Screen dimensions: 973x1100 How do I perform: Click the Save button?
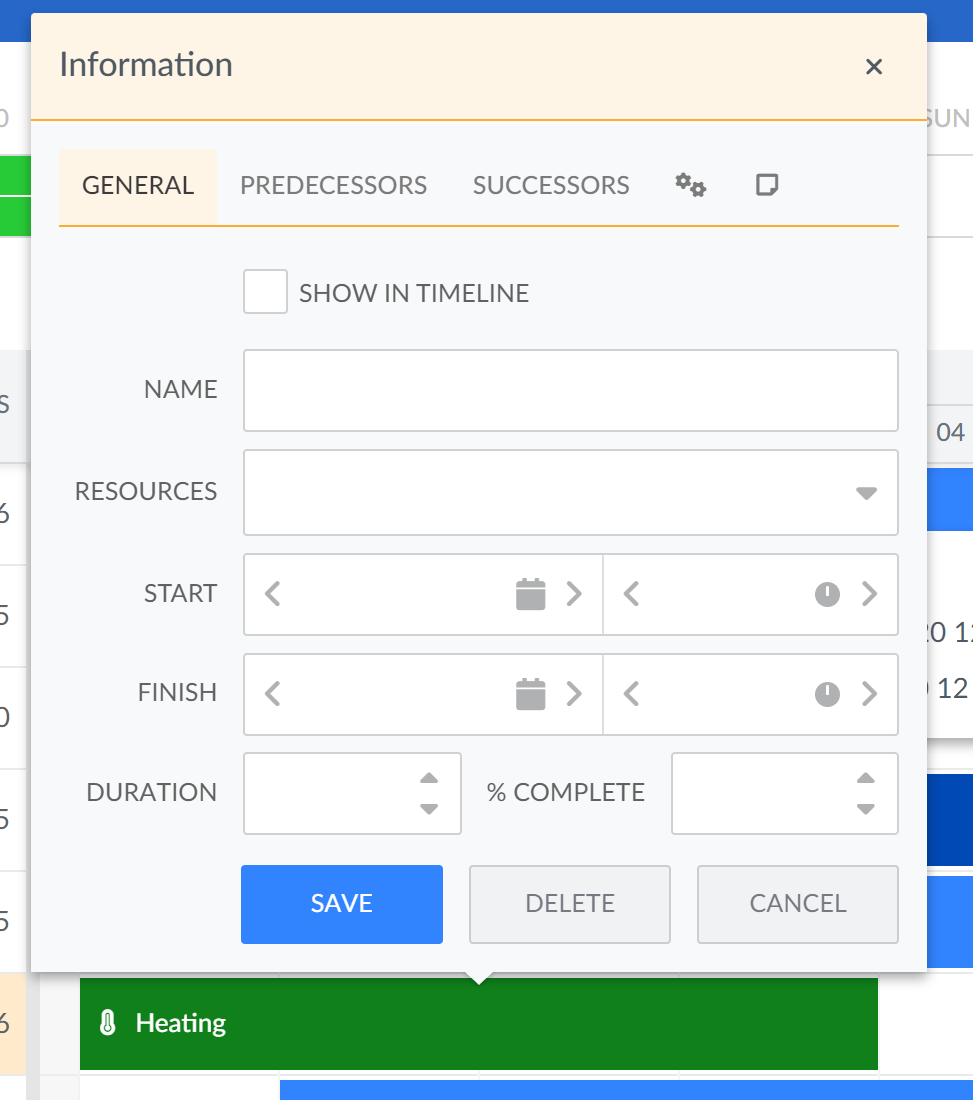pyautogui.click(x=342, y=904)
